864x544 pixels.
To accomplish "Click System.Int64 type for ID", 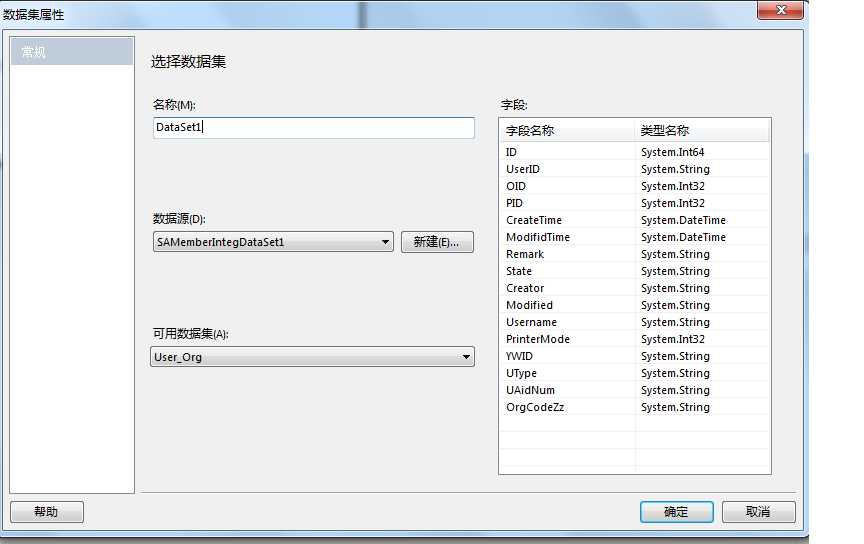I will point(673,152).
